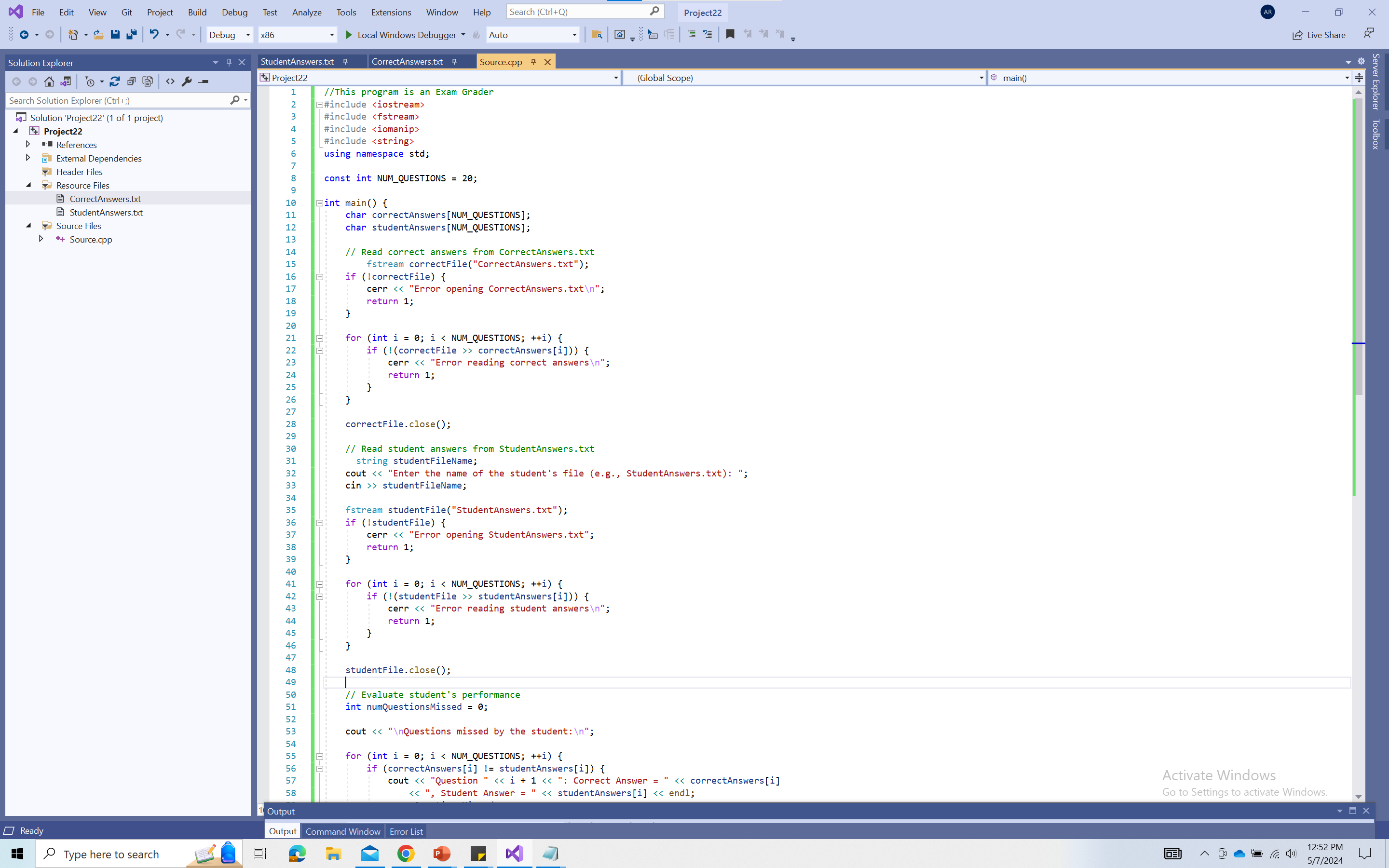Collapse All in Solution Explorer

tap(132, 81)
